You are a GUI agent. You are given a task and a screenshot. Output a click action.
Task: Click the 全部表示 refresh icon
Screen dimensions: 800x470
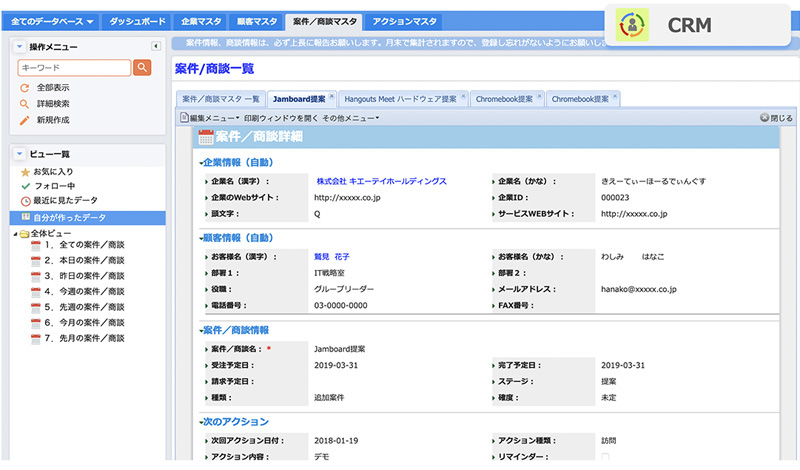(x=25, y=88)
